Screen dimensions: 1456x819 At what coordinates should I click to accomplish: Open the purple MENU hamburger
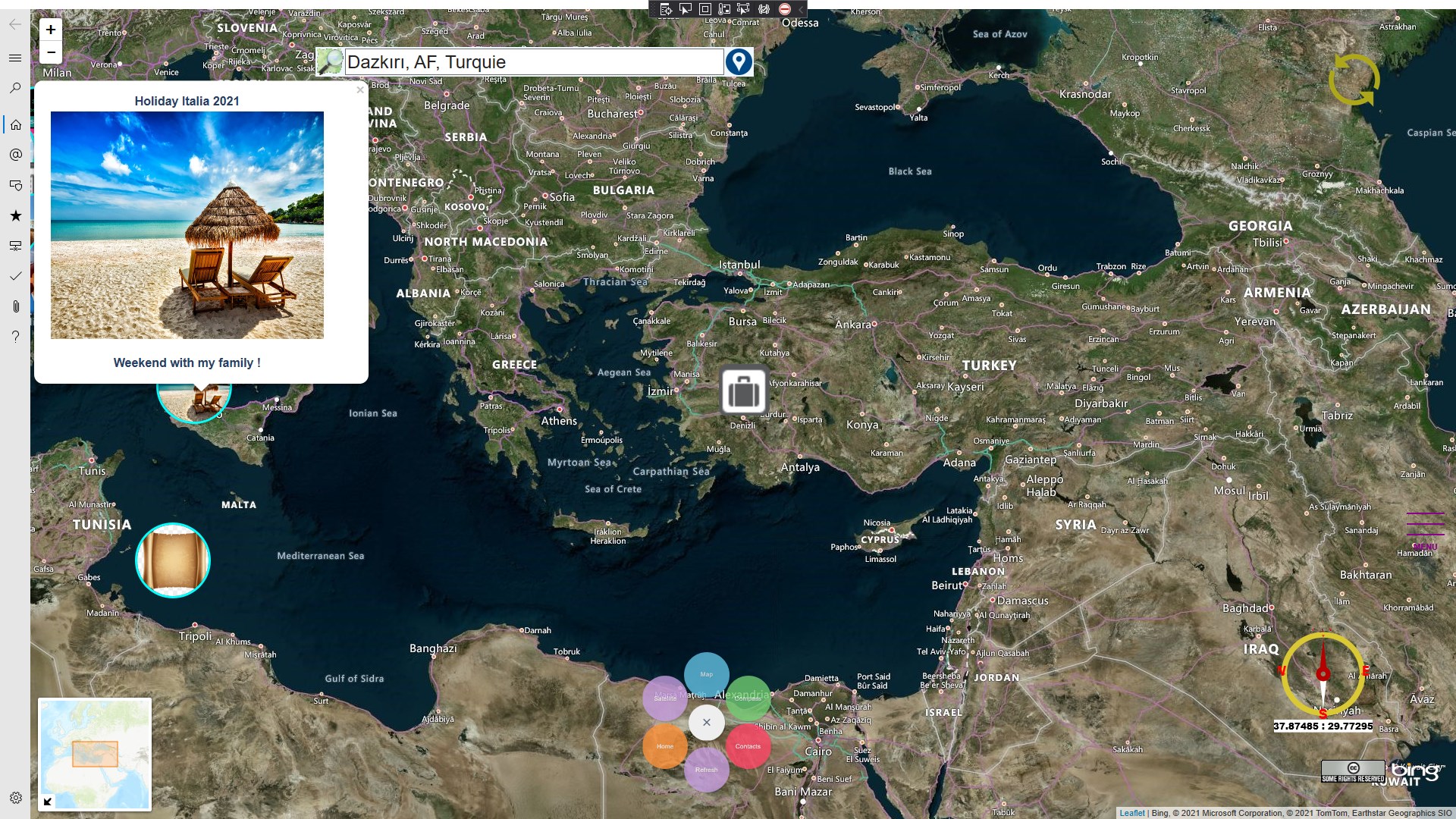pyautogui.click(x=1425, y=529)
